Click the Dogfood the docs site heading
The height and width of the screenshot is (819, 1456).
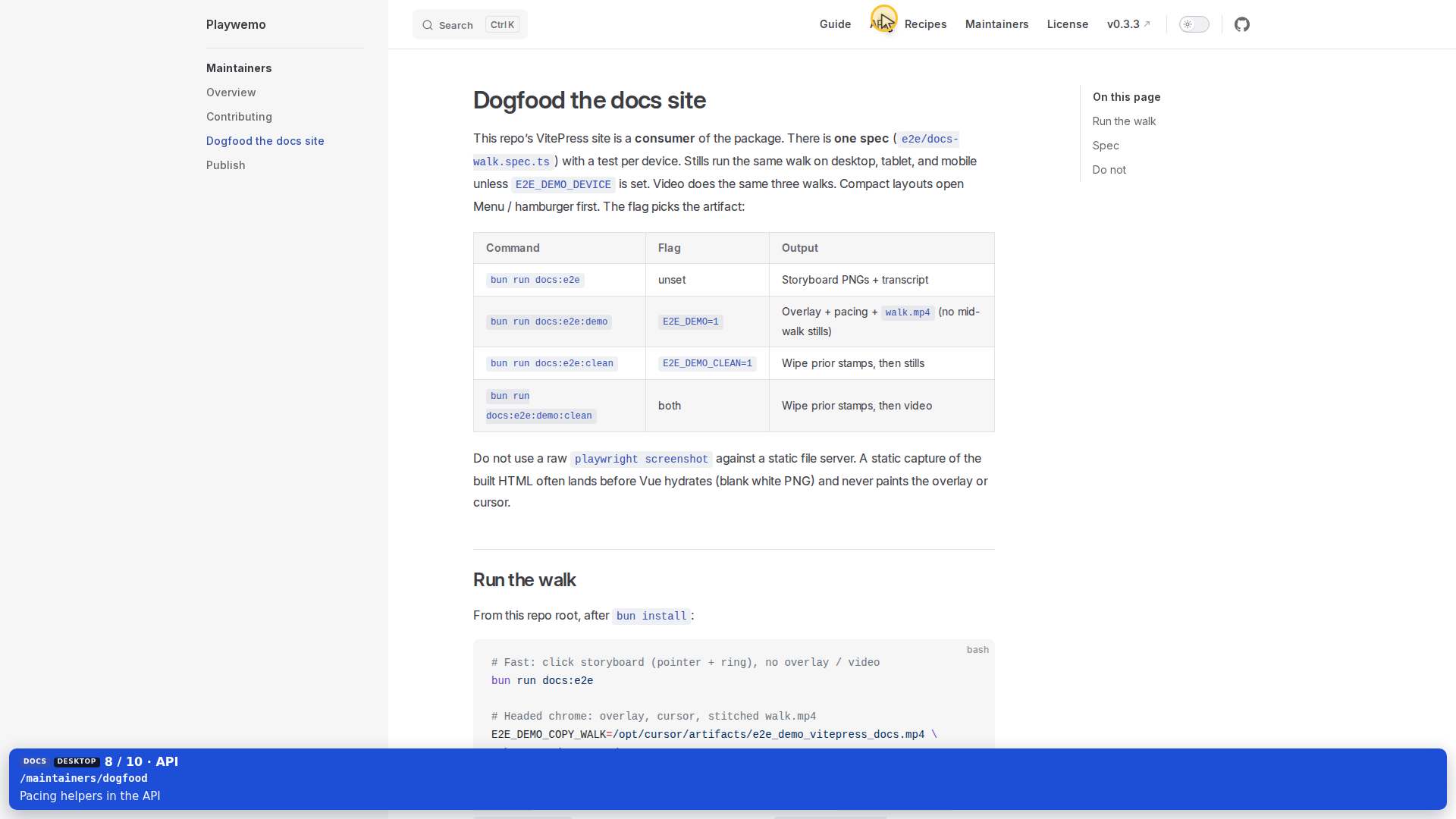(x=589, y=100)
